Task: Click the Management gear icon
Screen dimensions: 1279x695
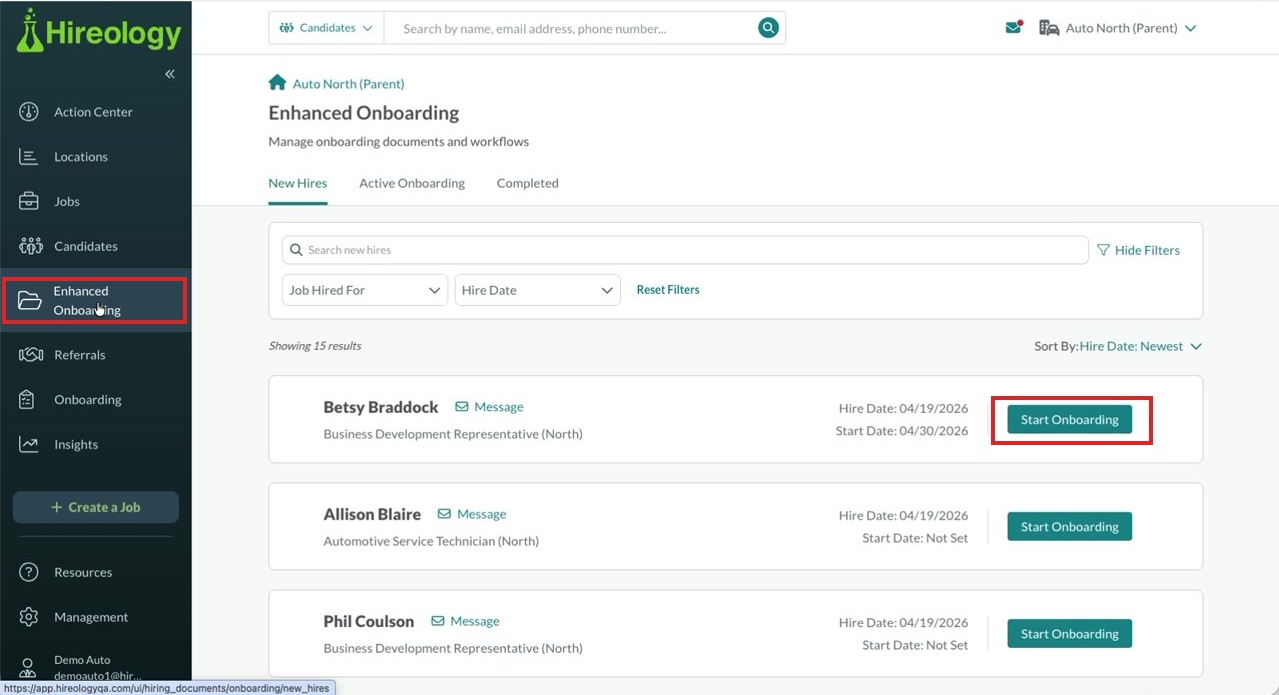Action: click(29, 617)
